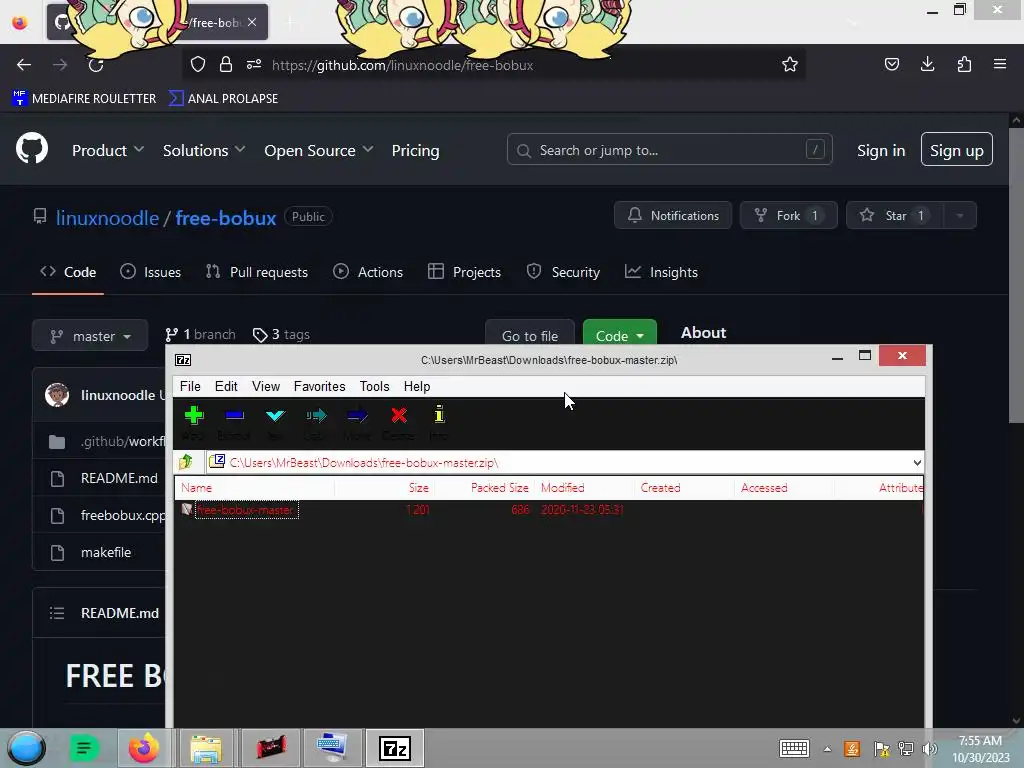Open the 7-Zip Tools menu
1024x768 pixels.
coord(374,387)
